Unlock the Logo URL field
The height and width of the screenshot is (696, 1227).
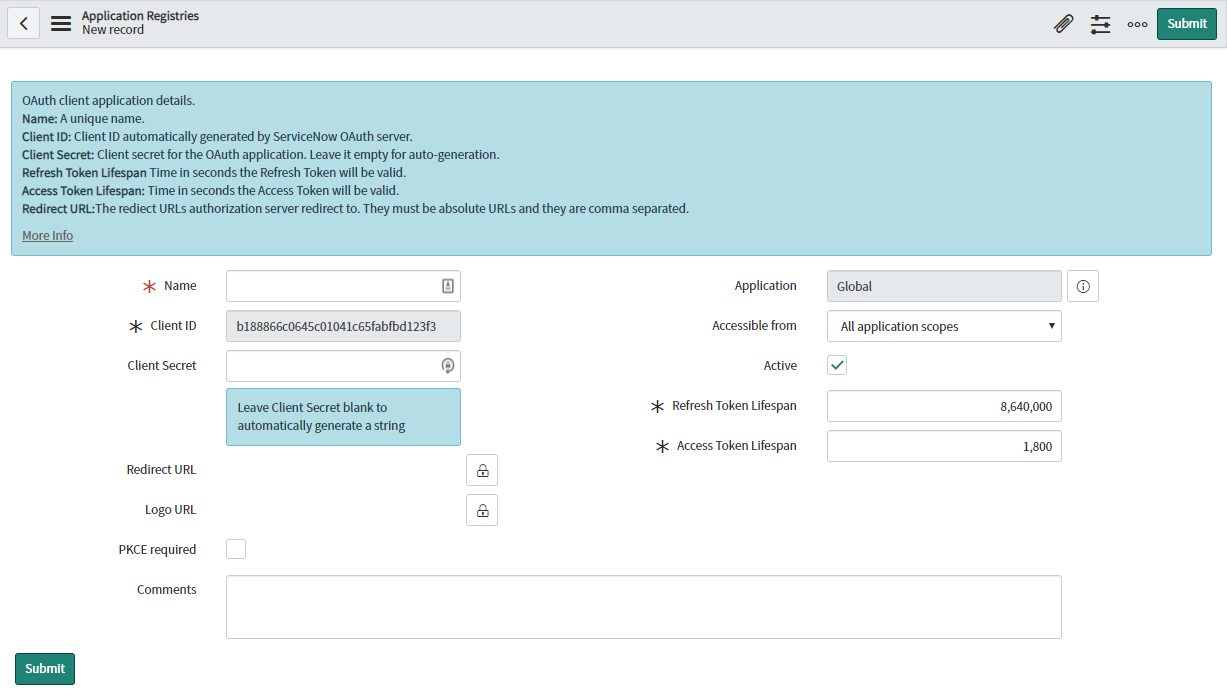point(482,510)
